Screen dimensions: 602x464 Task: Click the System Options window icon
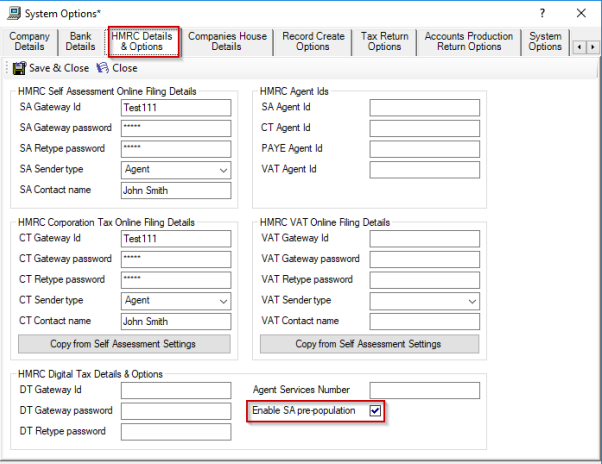(14, 13)
